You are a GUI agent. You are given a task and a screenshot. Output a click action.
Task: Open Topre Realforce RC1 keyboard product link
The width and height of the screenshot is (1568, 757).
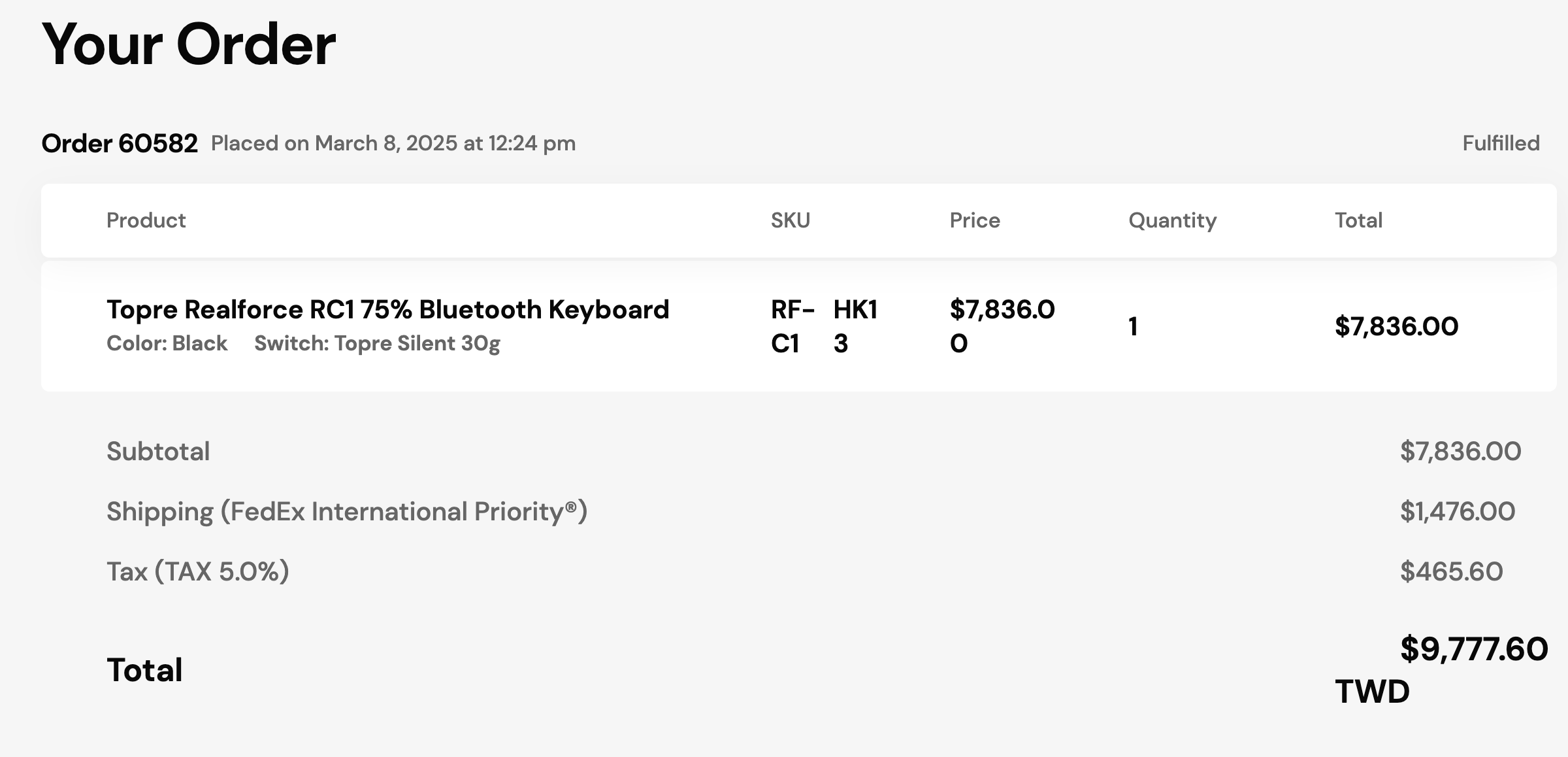click(388, 309)
